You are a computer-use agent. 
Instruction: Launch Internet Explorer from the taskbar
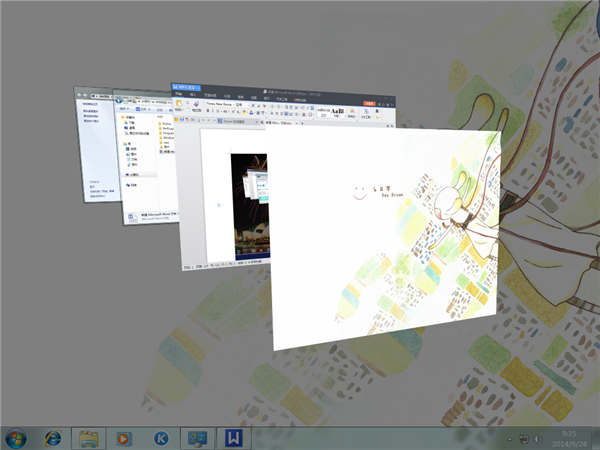tap(52, 438)
